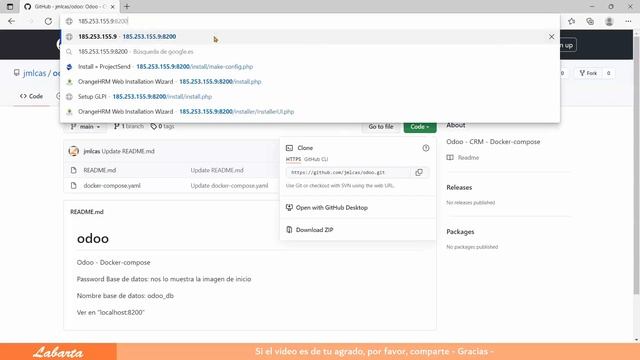Add page to favorites star icon
640x360 pixels.
click(571, 21)
